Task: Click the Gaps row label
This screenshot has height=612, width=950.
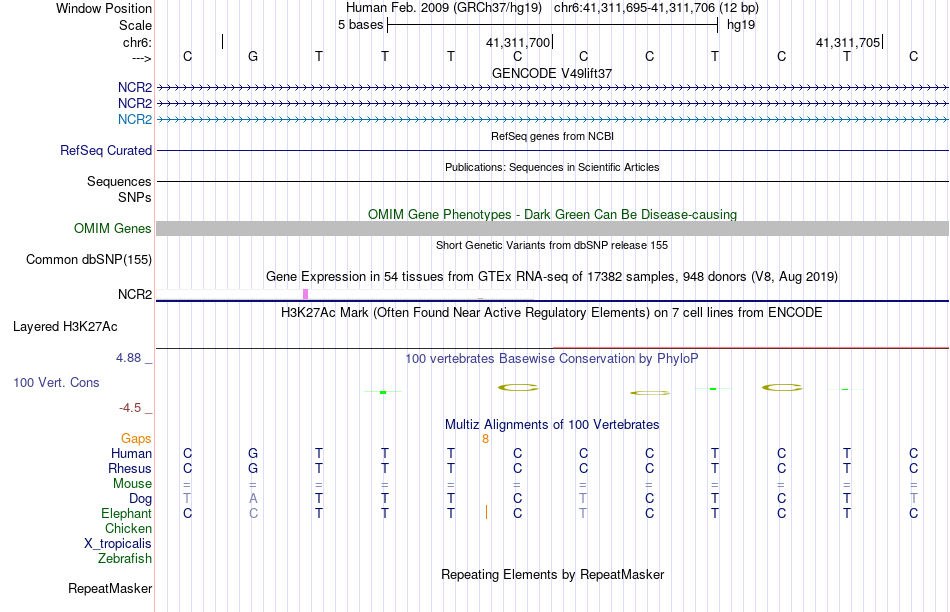Action: point(136,439)
